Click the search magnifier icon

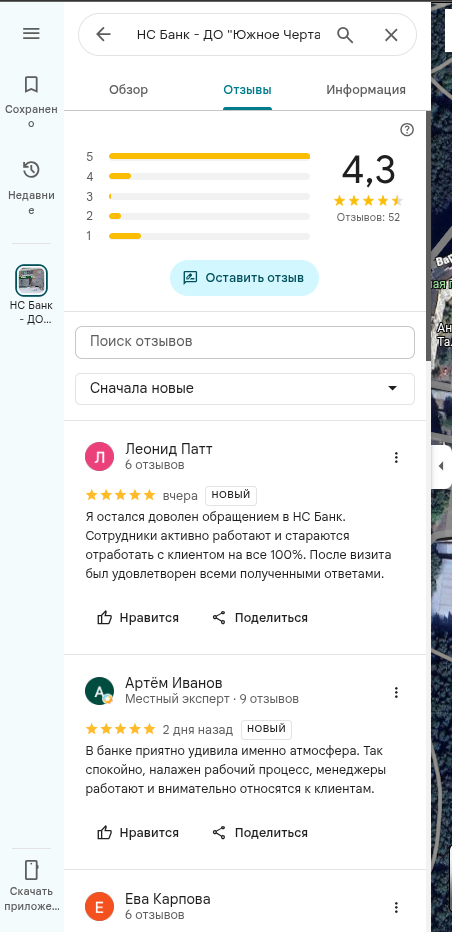click(346, 35)
